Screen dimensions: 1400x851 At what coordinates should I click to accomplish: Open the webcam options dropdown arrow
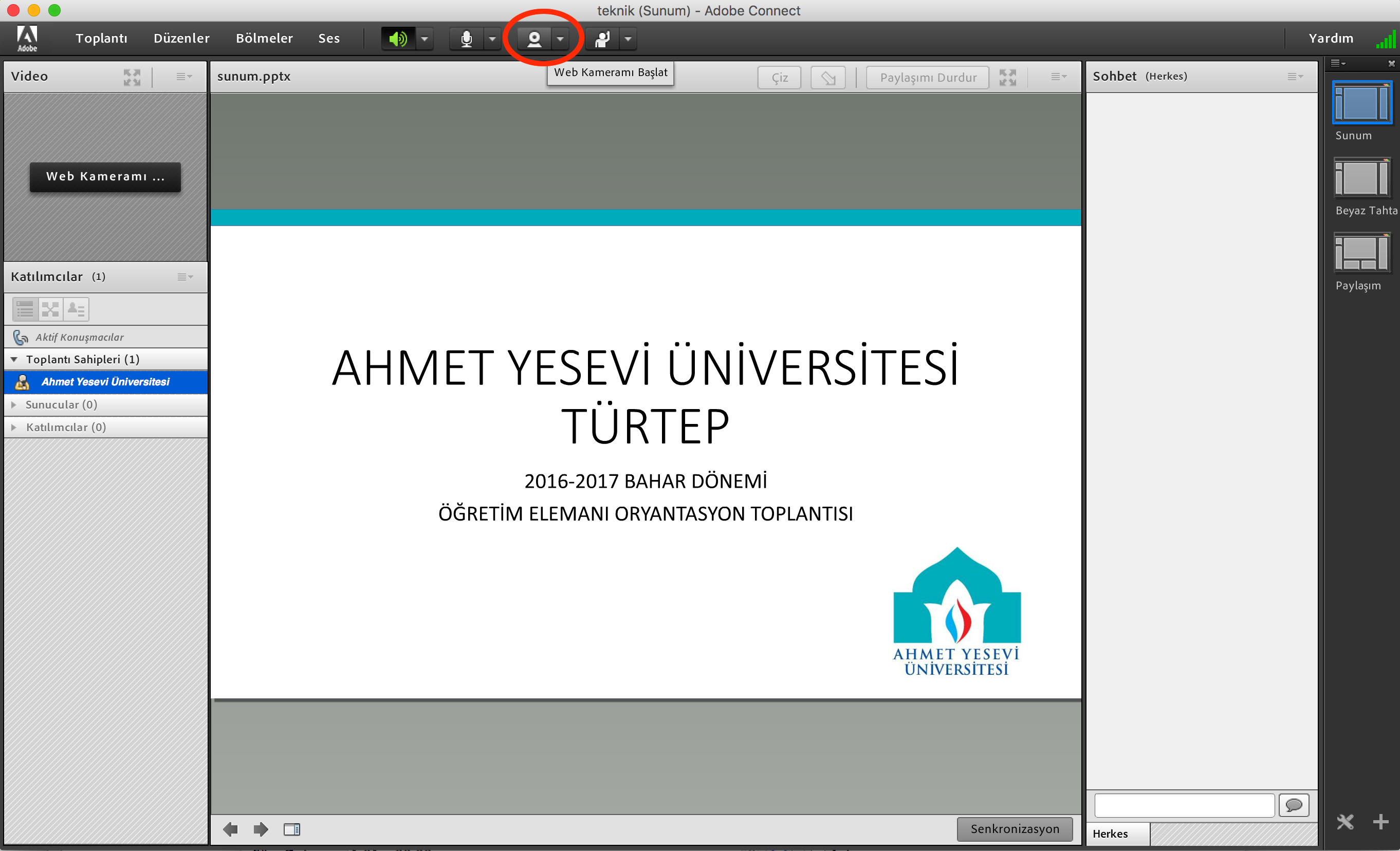[560, 39]
